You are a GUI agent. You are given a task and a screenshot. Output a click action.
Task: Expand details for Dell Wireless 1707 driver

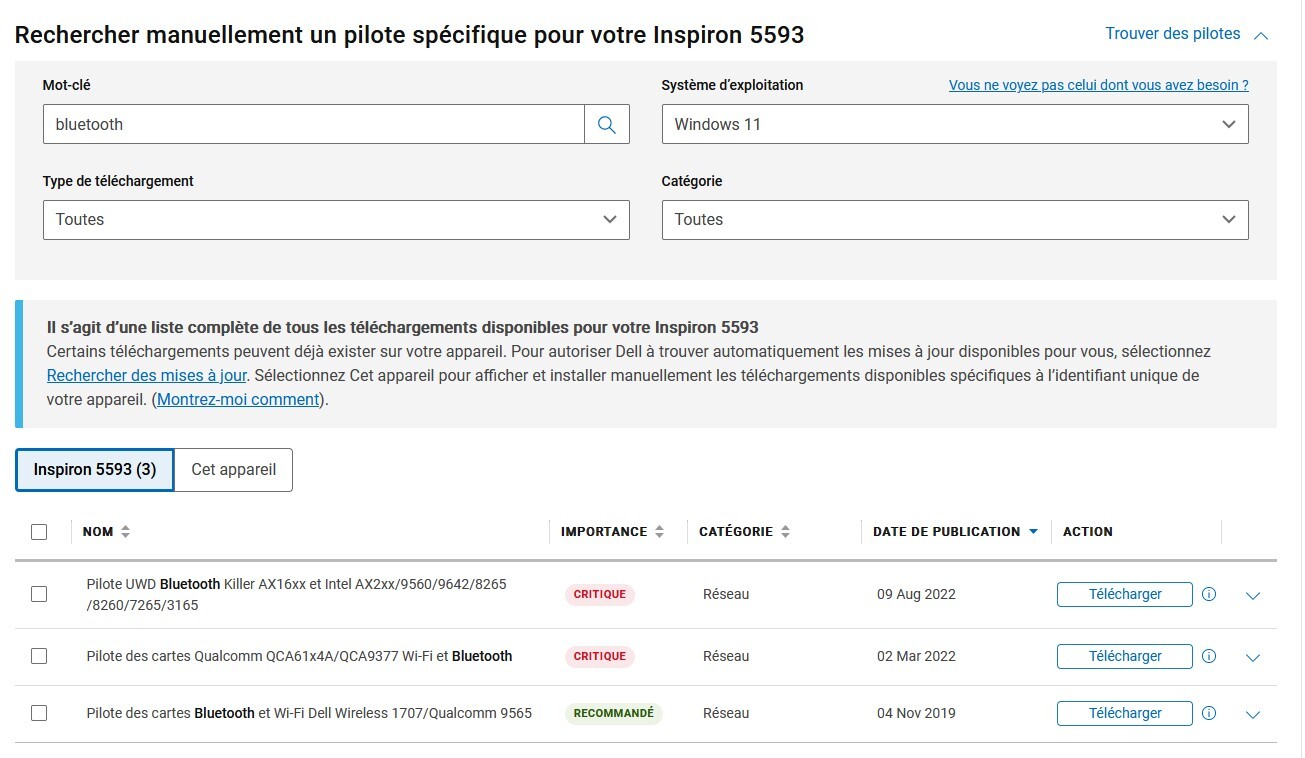click(x=1253, y=714)
